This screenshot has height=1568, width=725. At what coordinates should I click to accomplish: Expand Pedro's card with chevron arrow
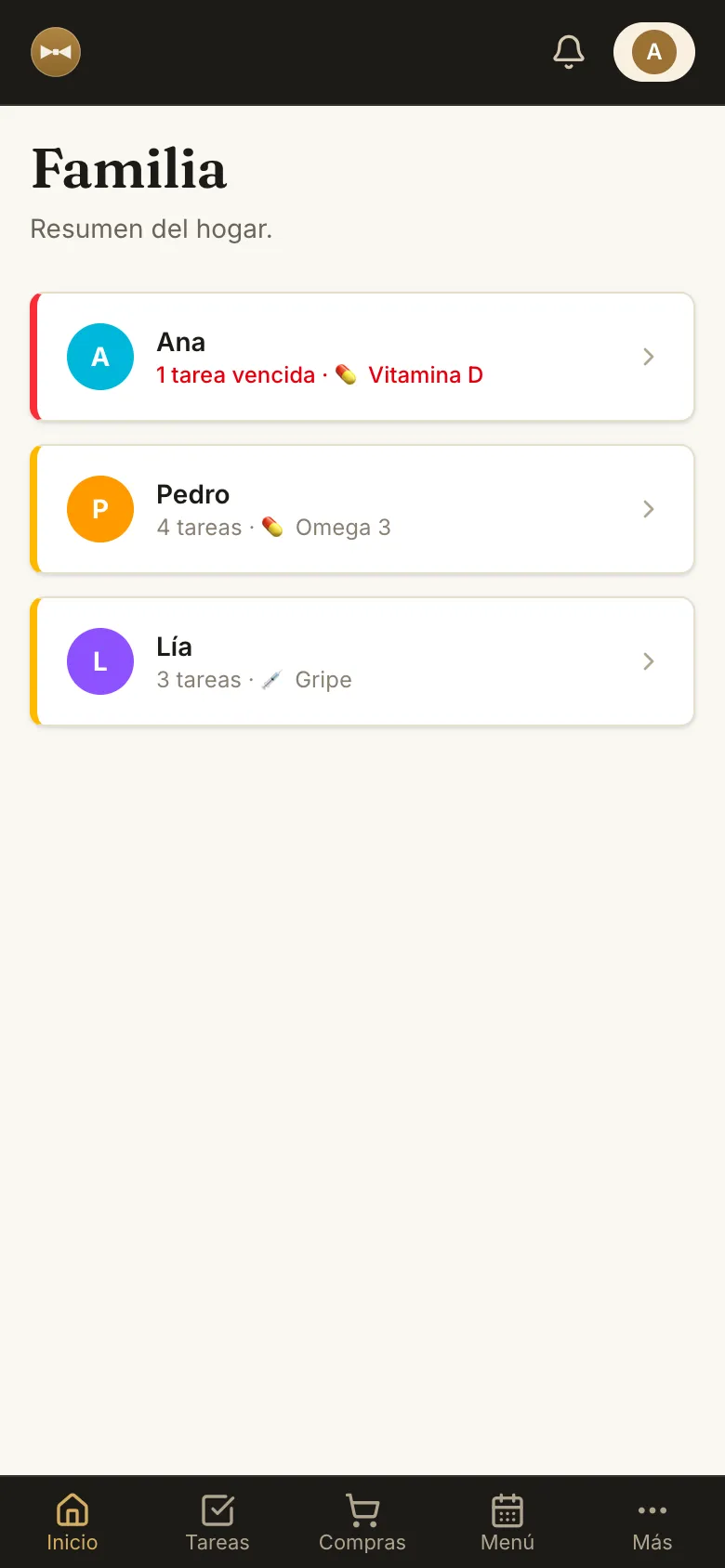pyautogui.click(x=649, y=509)
